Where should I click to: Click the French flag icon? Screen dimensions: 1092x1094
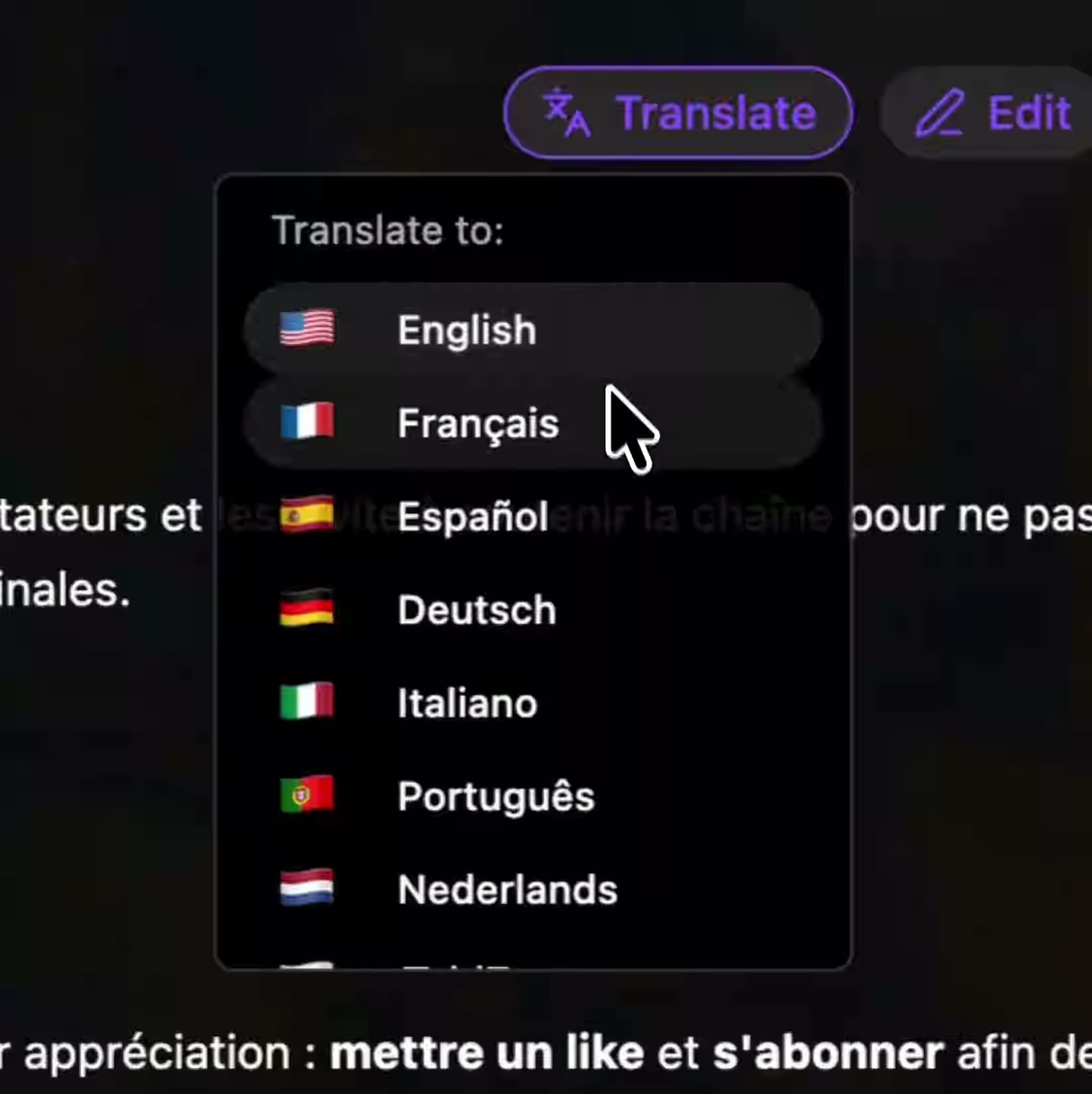tap(307, 421)
